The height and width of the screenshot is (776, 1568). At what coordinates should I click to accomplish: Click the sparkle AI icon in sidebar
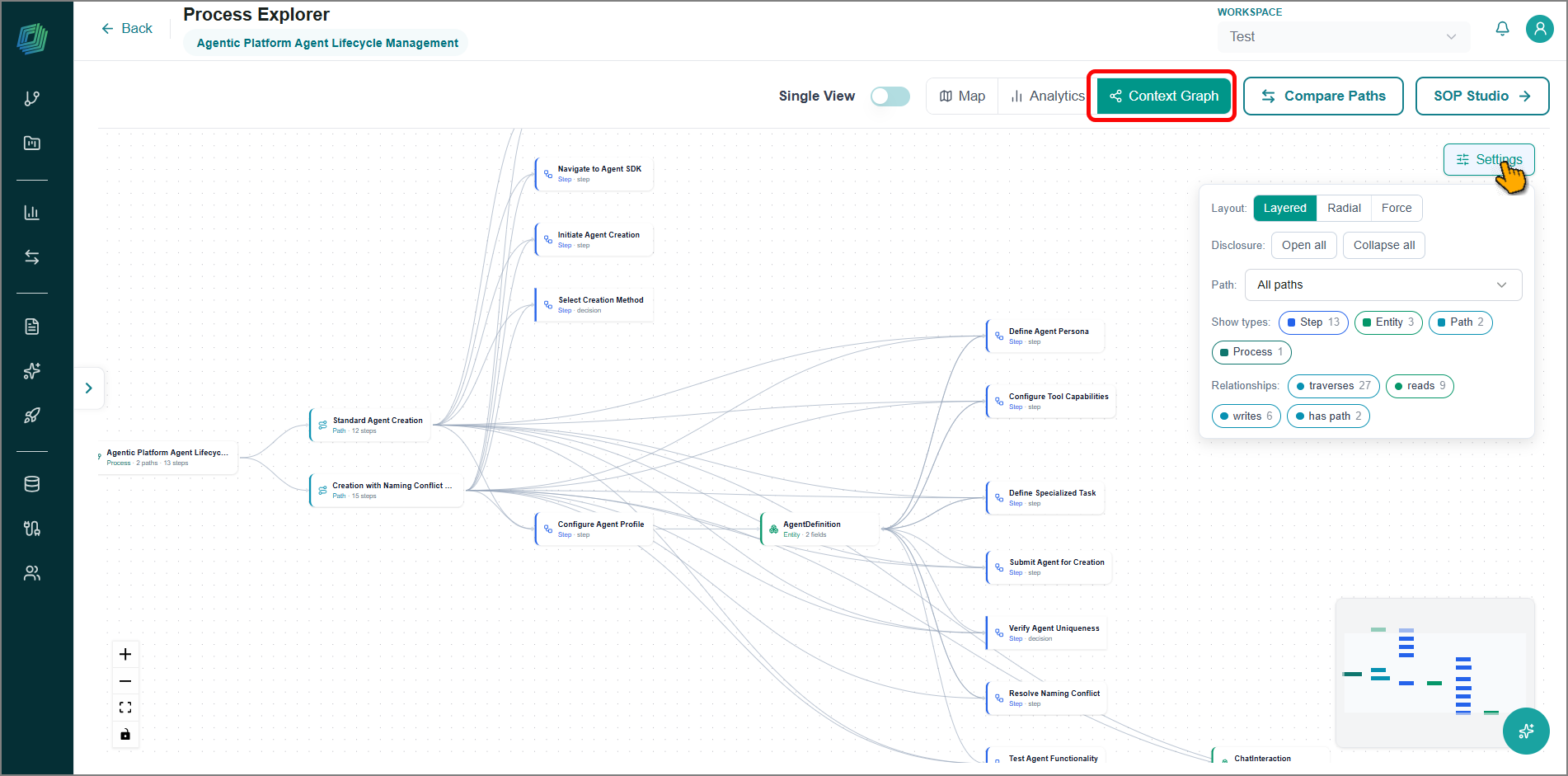click(32, 371)
